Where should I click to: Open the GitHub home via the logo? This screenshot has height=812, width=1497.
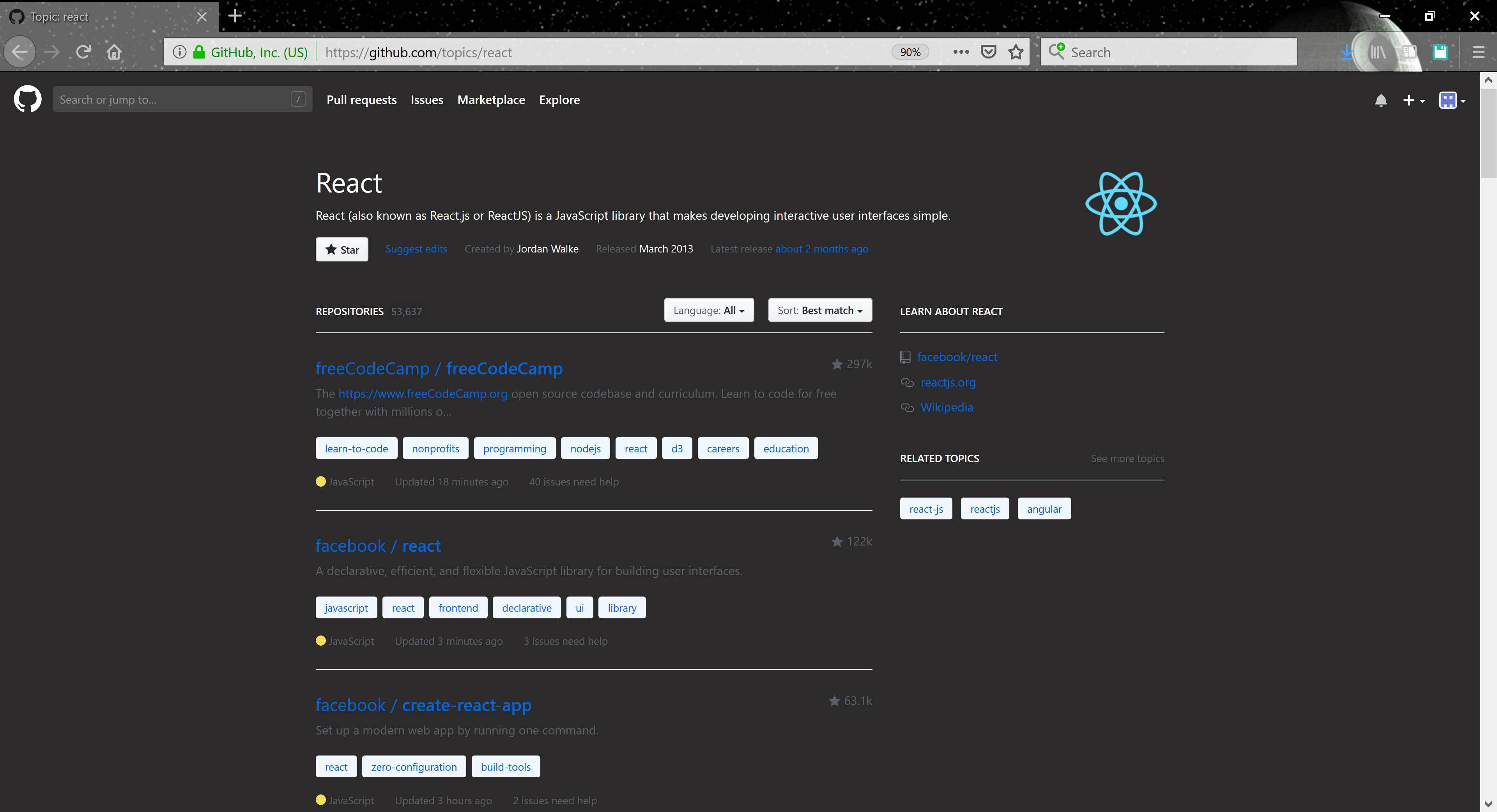coord(27,99)
